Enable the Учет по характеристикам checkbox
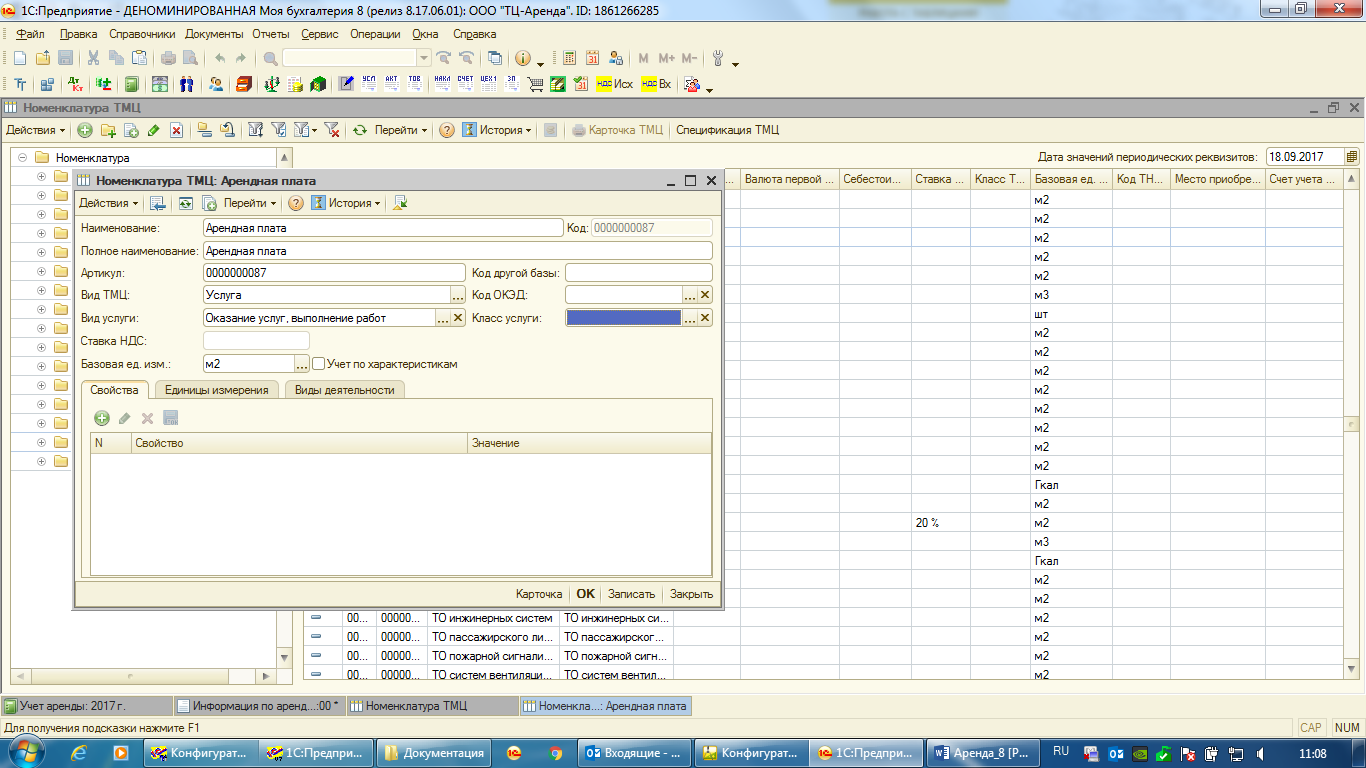Image resolution: width=1366 pixels, height=768 pixels. [x=319, y=364]
